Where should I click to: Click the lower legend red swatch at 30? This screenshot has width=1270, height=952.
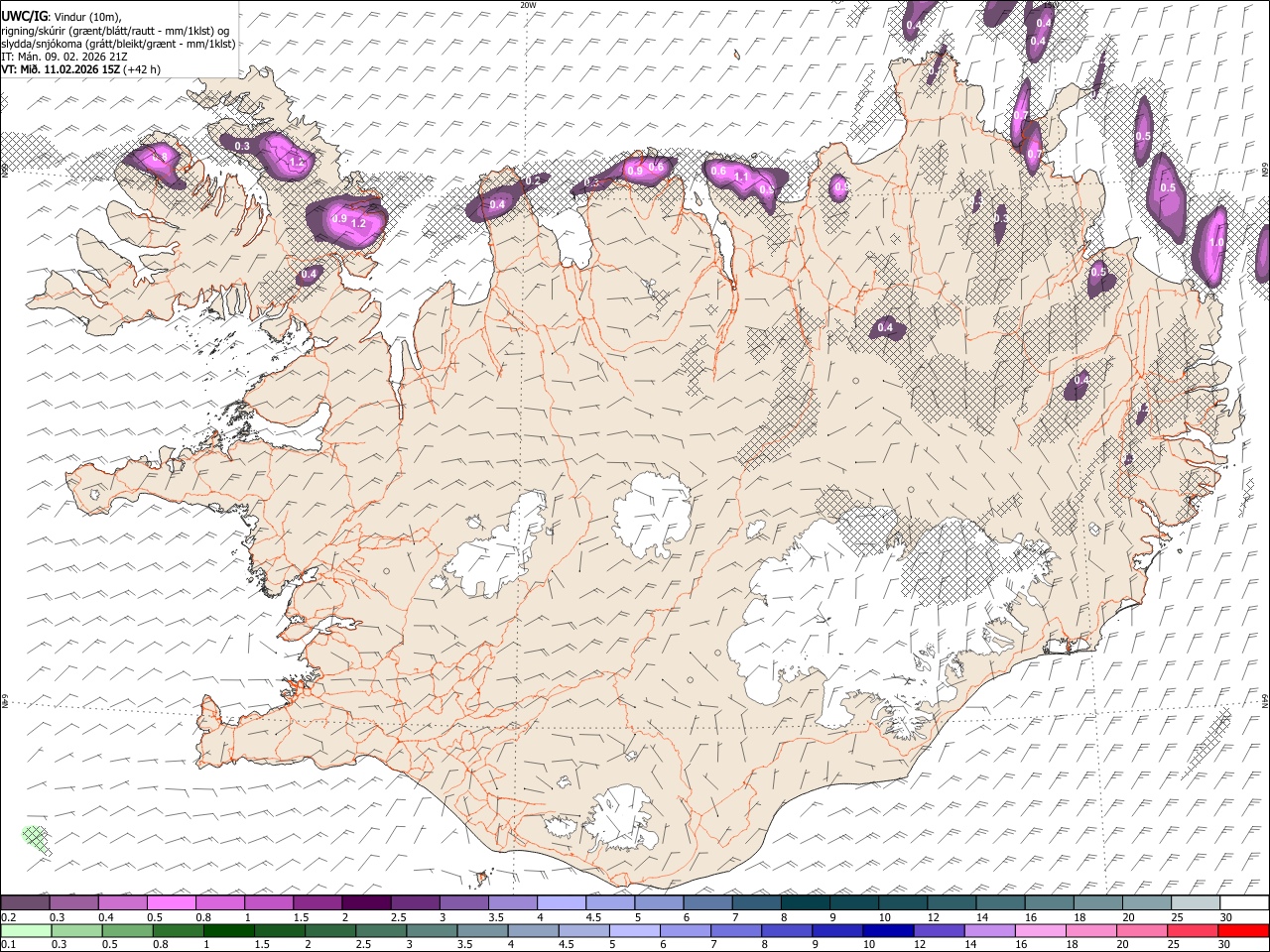1244,930
